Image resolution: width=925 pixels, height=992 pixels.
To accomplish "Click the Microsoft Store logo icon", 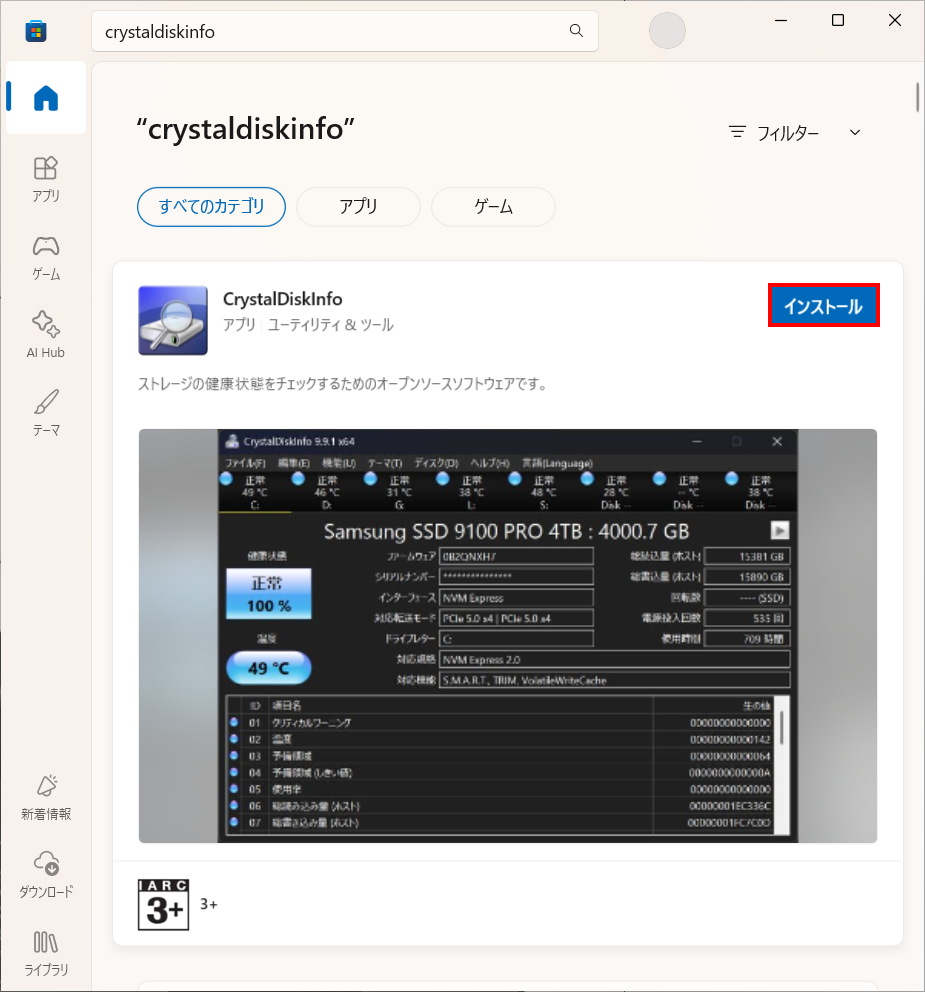I will pyautogui.click(x=36, y=31).
